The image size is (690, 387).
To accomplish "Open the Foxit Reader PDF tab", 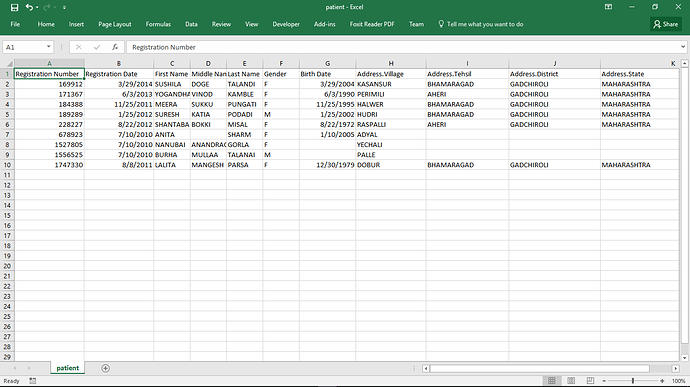I will (x=372, y=24).
